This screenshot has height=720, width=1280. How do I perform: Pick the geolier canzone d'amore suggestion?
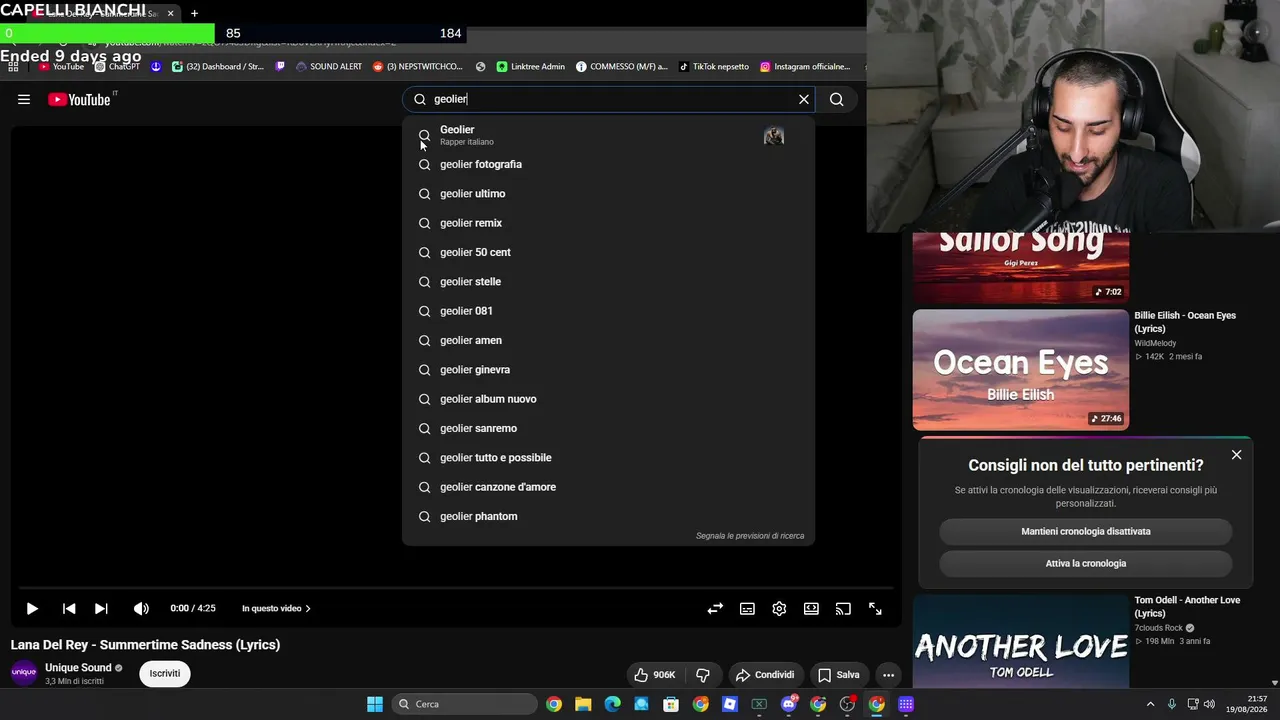(608, 487)
